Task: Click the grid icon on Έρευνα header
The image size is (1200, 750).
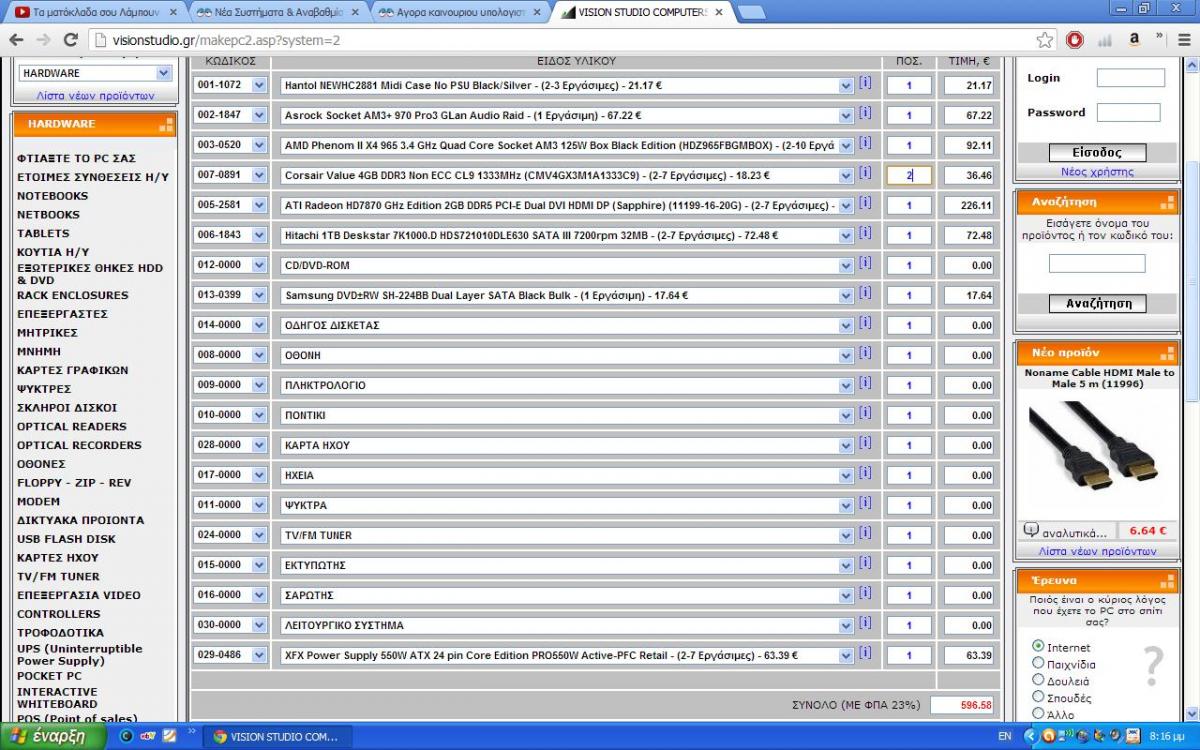Action: (x=1168, y=581)
